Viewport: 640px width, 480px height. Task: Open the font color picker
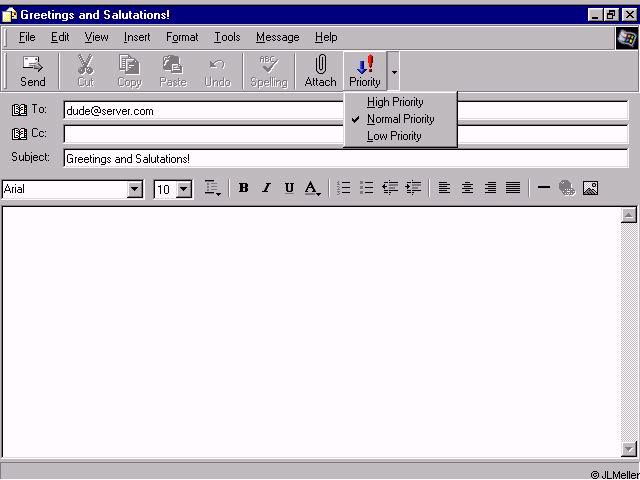click(x=313, y=188)
